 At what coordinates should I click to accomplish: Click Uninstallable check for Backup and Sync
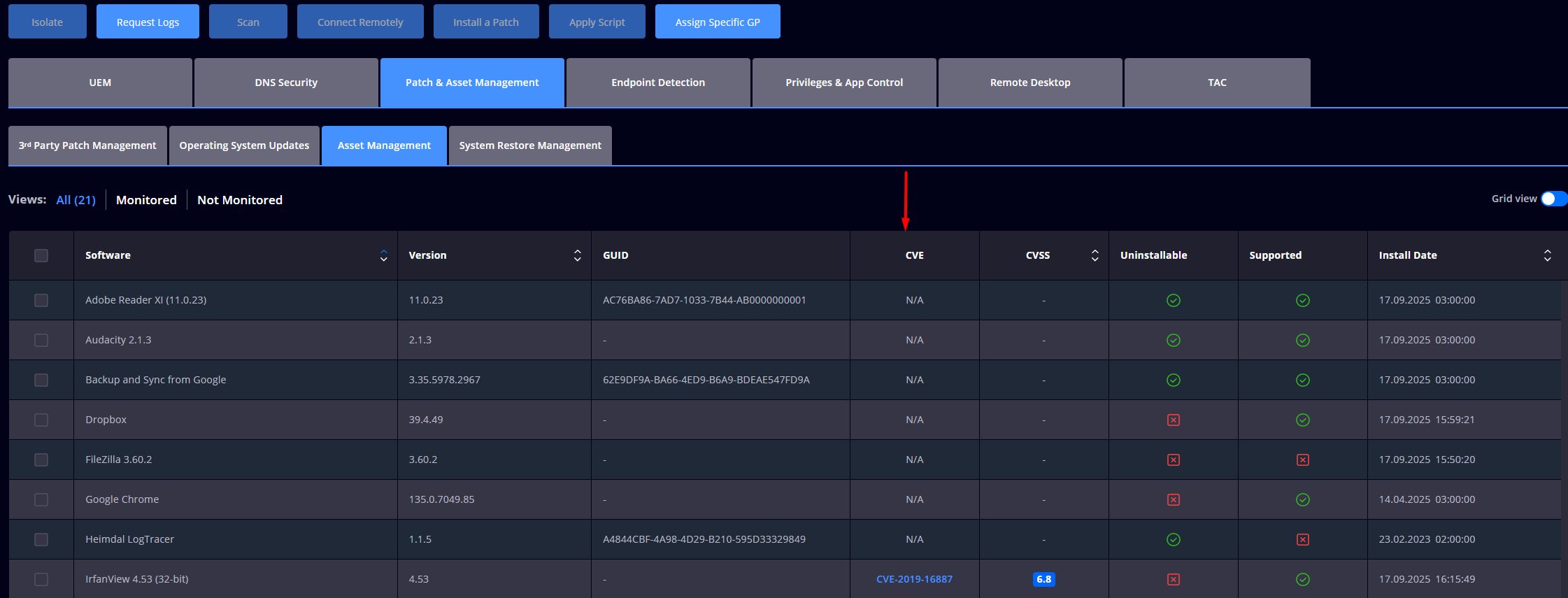click(x=1174, y=380)
